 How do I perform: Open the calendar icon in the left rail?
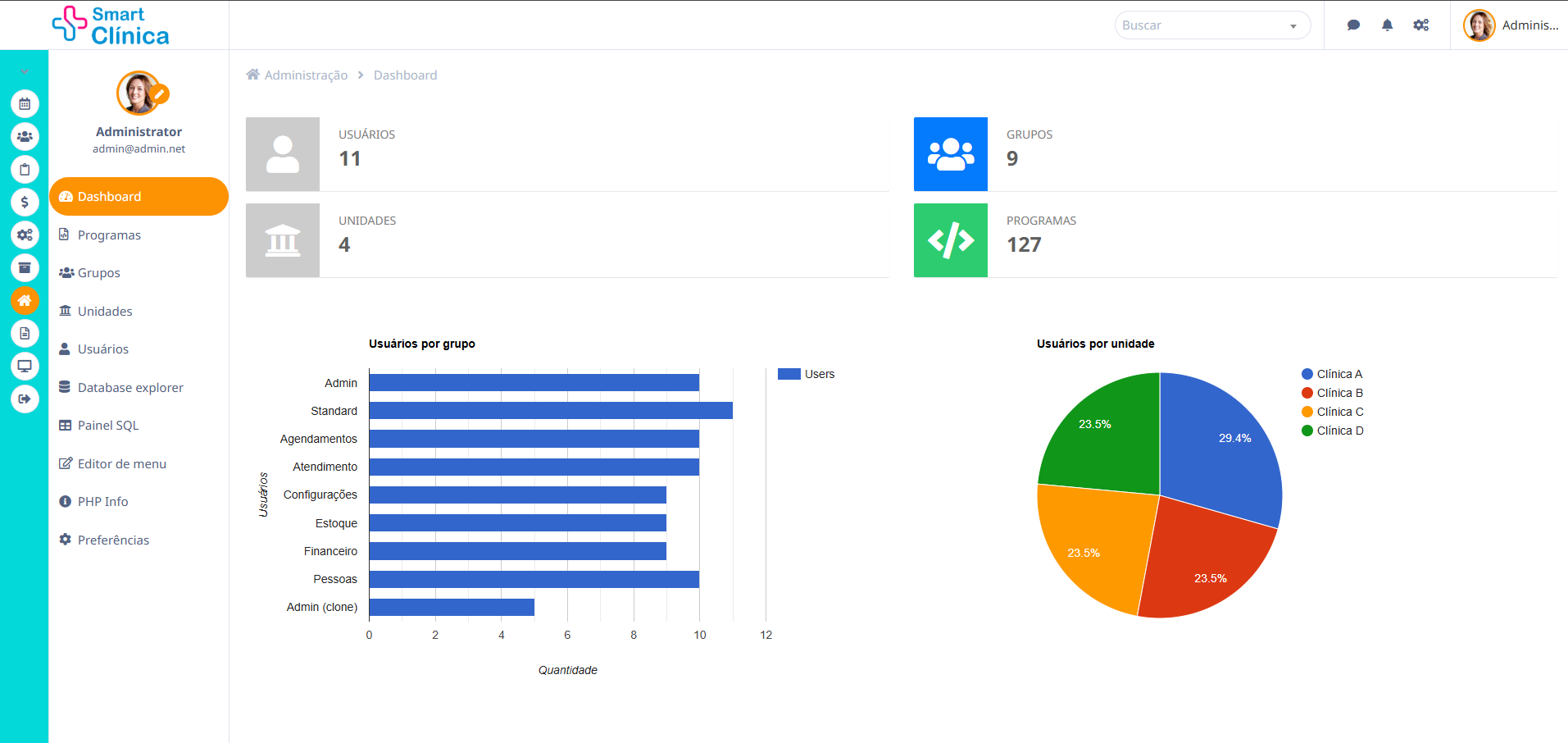tap(25, 104)
